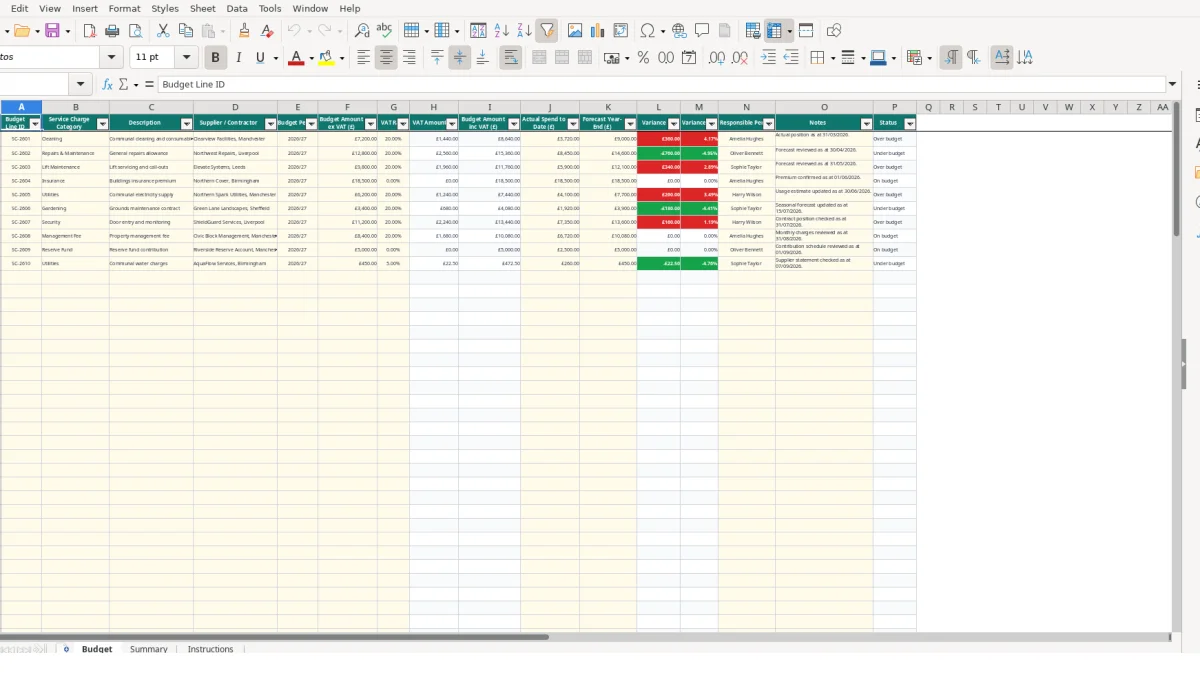Insert Chart icon

(598, 31)
